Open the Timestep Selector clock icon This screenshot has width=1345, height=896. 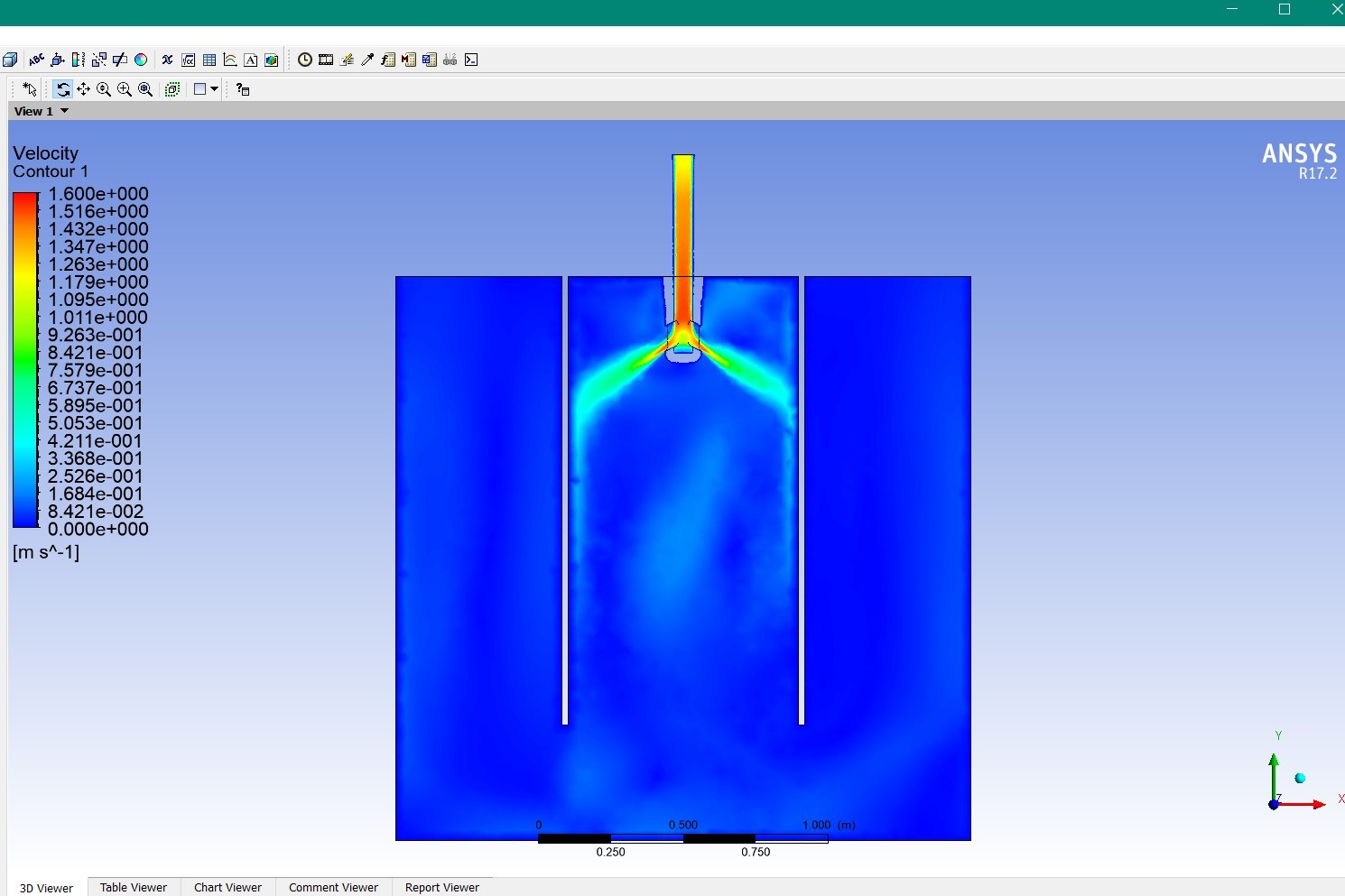point(305,60)
